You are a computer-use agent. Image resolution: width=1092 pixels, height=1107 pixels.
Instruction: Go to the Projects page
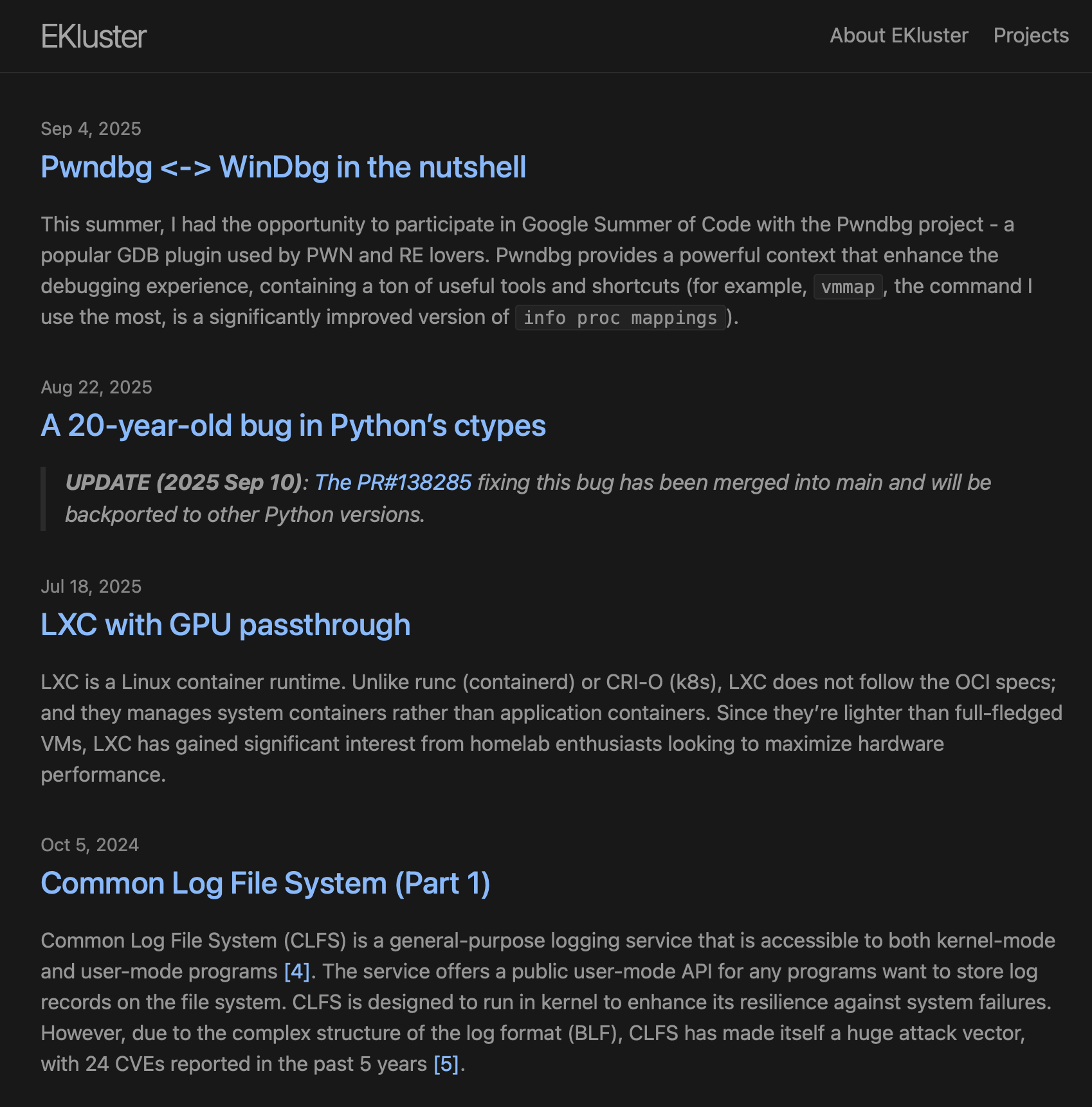tap(1030, 35)
